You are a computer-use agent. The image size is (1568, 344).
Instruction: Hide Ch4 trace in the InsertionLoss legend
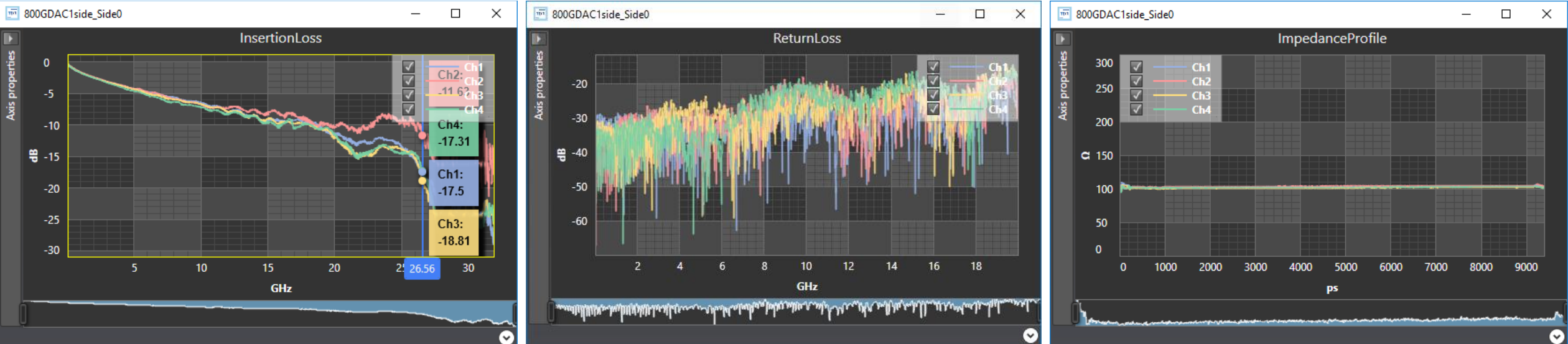coord(408,109)
